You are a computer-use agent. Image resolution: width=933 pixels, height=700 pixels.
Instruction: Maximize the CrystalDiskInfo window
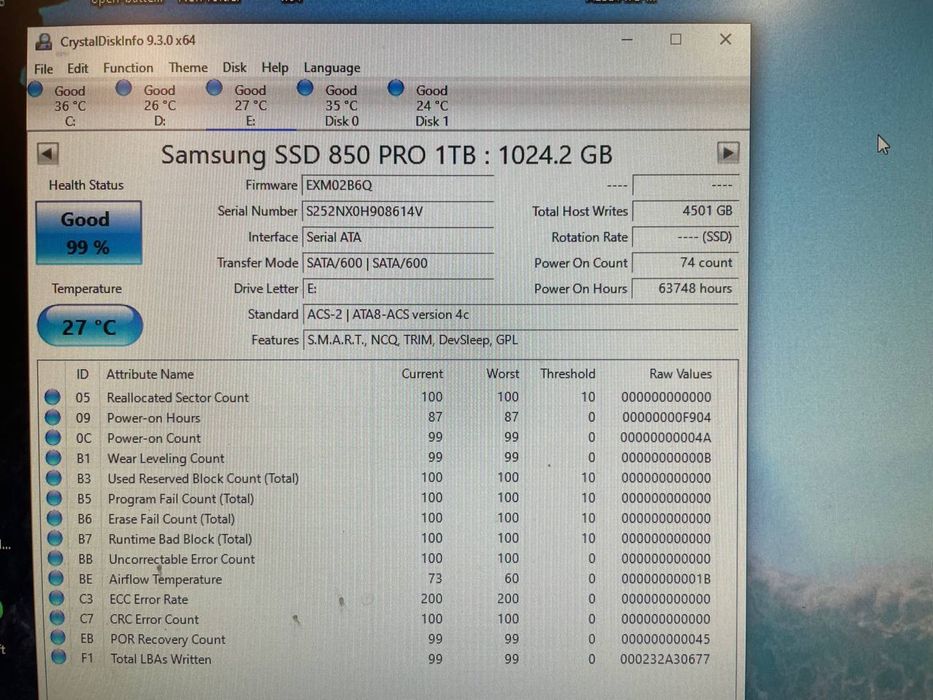pos(675,39)
